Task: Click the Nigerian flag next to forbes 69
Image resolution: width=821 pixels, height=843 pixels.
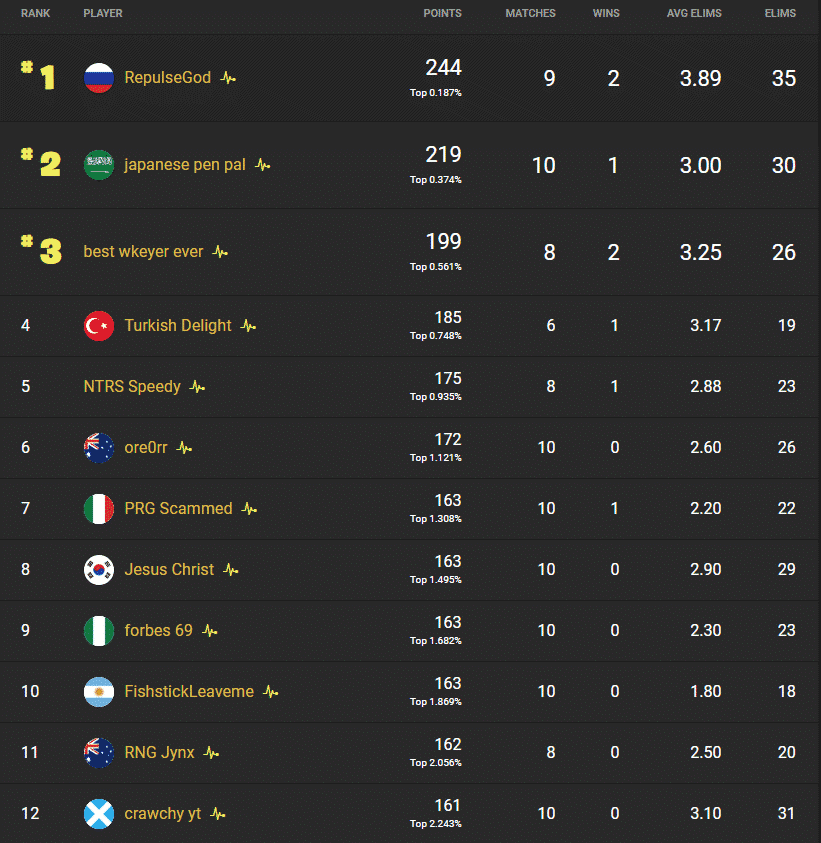Action: point(98,631)
